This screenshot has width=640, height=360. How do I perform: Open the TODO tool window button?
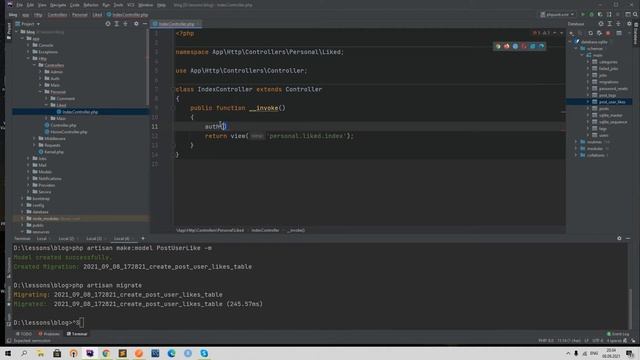(x=24, y=334)
